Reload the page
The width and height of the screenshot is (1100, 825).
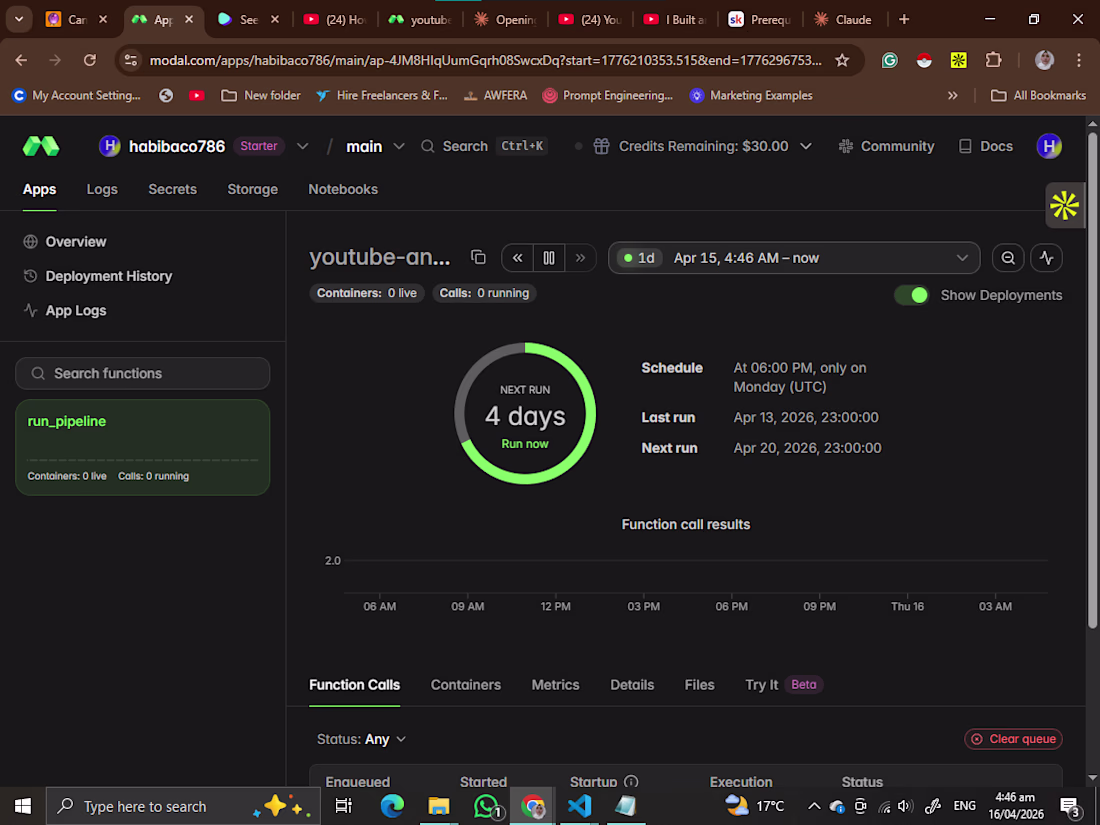coord(90,60)
